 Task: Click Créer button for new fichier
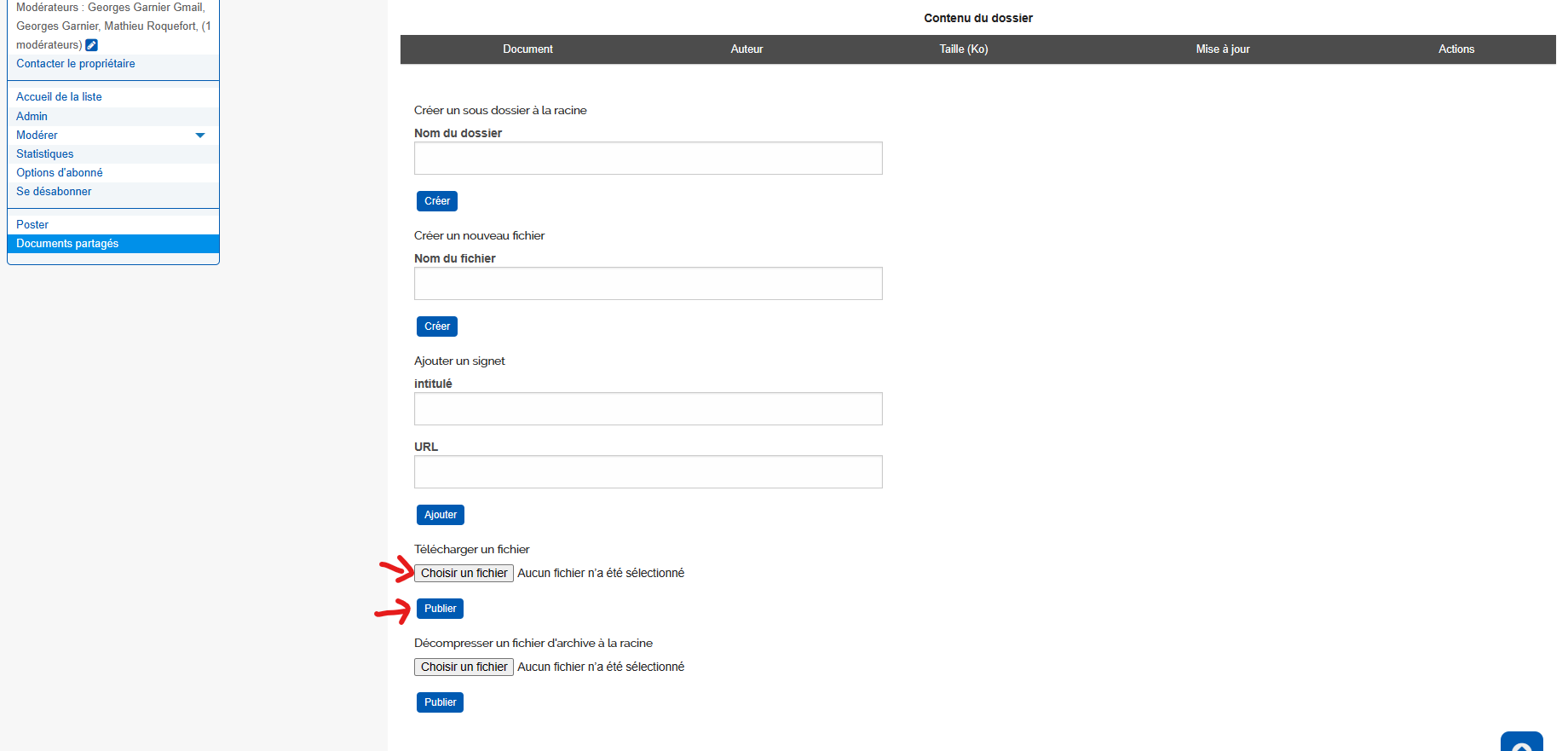[x=437, y=326]
